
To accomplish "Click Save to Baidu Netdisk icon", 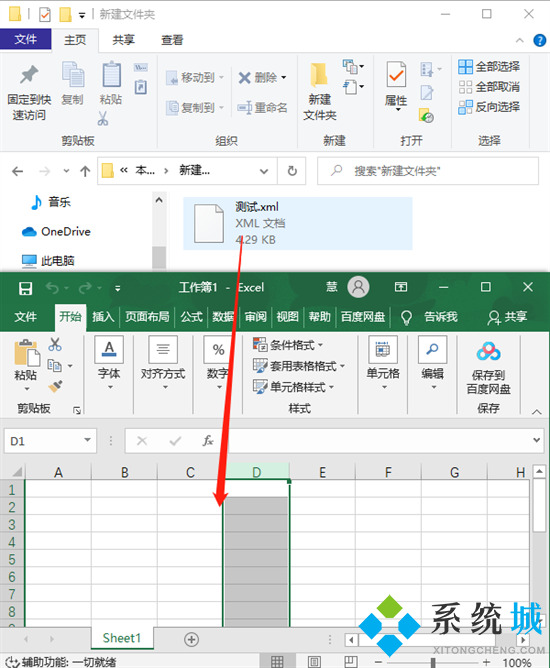I will click(489, 352).
